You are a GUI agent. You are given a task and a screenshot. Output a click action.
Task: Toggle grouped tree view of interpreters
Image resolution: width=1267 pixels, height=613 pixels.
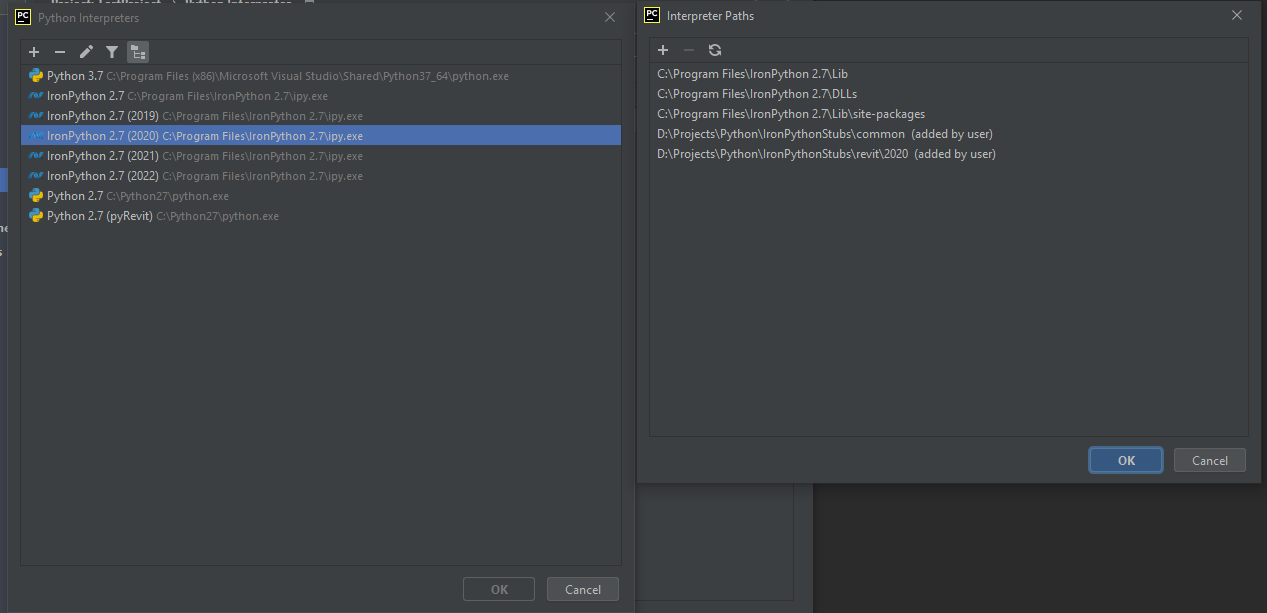click(x=137, y=51)
